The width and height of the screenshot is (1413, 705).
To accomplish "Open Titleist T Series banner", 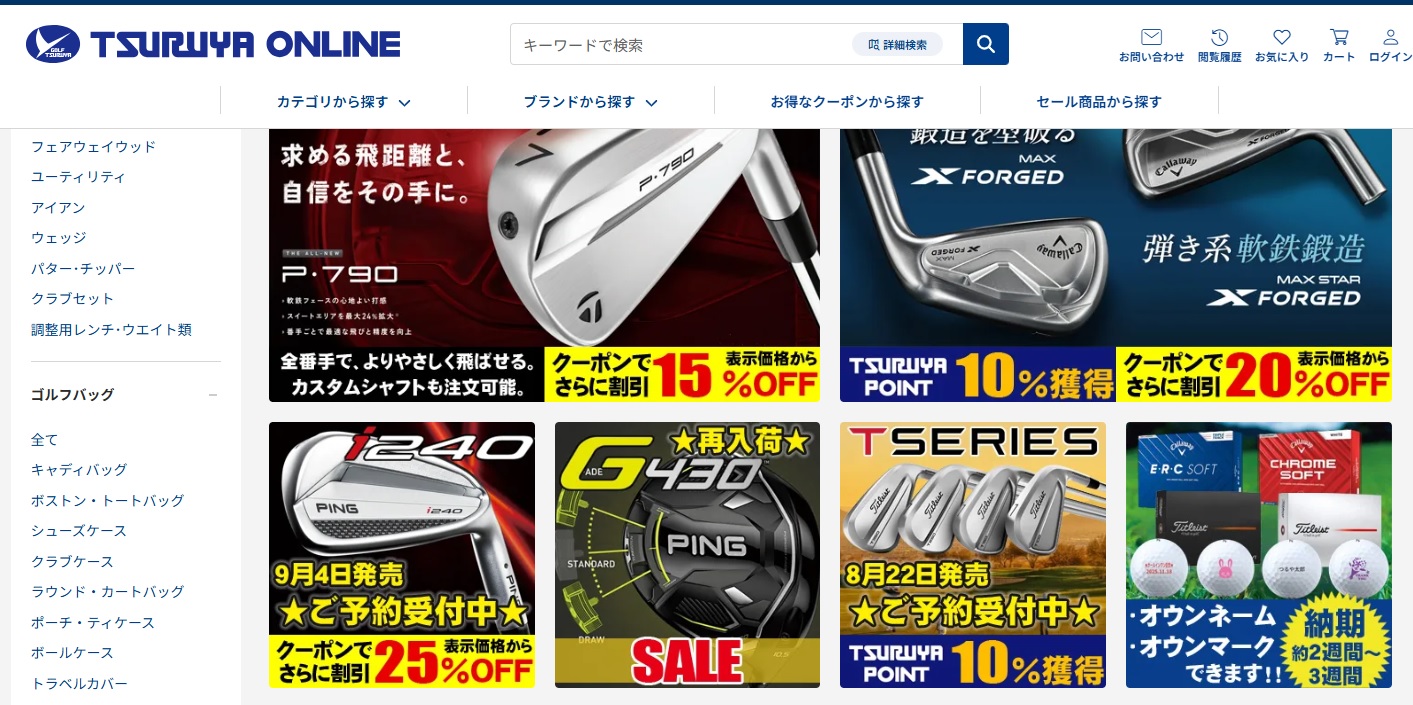I will click(973, 555).
